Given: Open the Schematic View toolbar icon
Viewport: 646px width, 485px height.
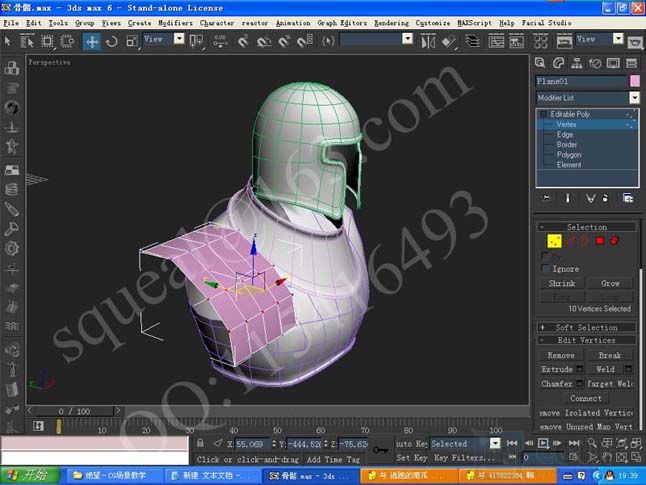Looking at the screenshot, I should pyautogui.click(x=516, y=41).
